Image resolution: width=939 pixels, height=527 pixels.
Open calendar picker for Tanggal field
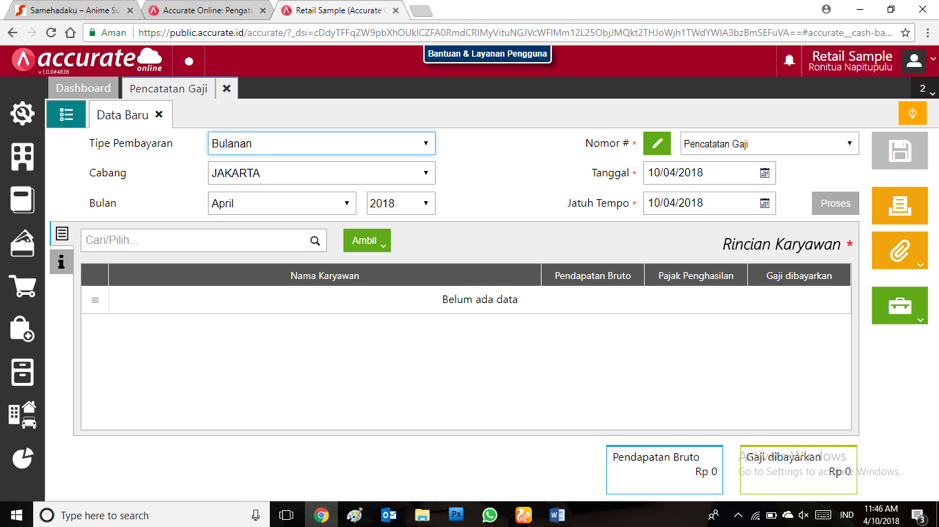[765, 173]
